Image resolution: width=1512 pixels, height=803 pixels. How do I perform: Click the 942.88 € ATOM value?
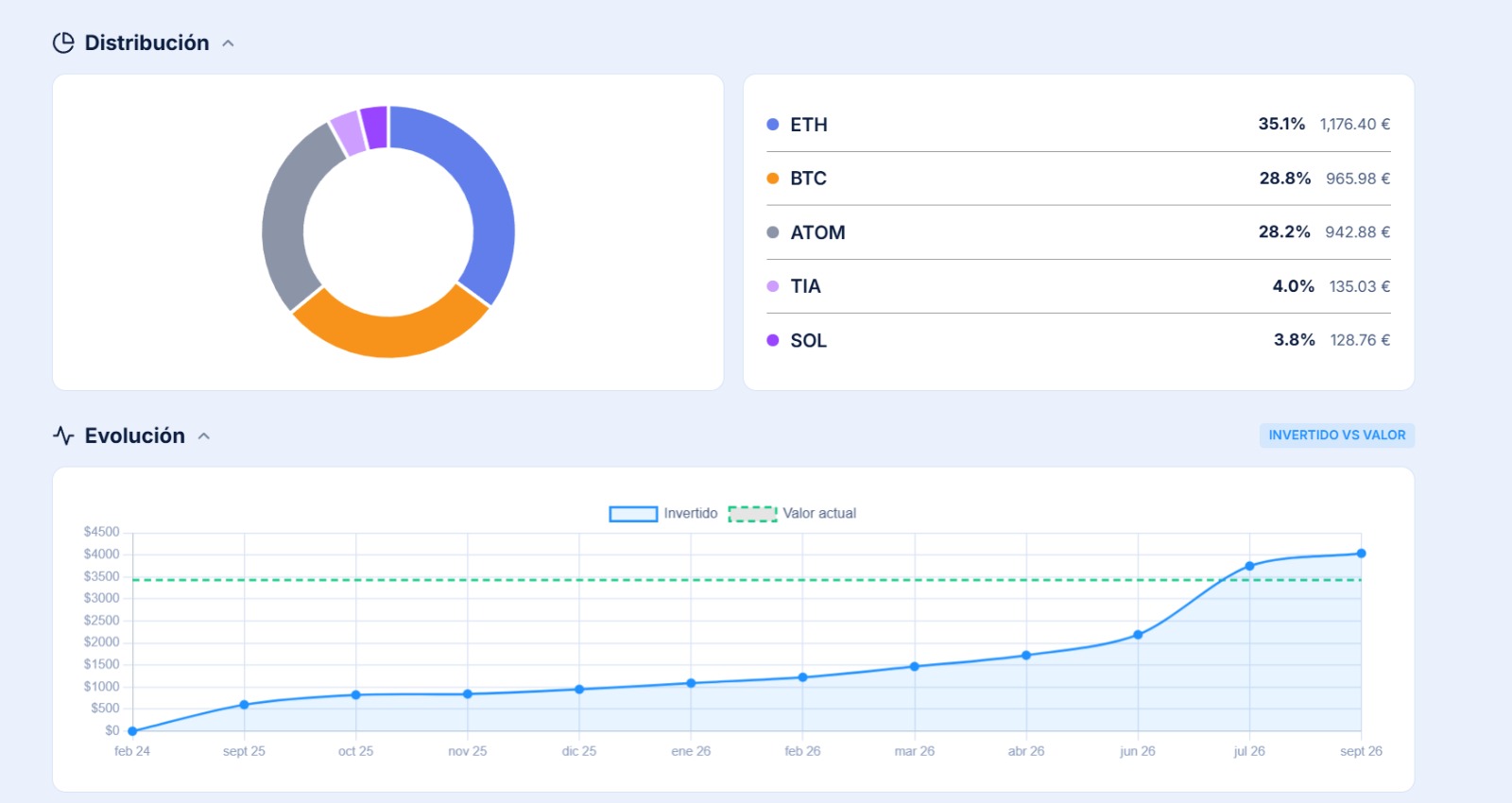pyautogui.click(x=1357, y=232)
